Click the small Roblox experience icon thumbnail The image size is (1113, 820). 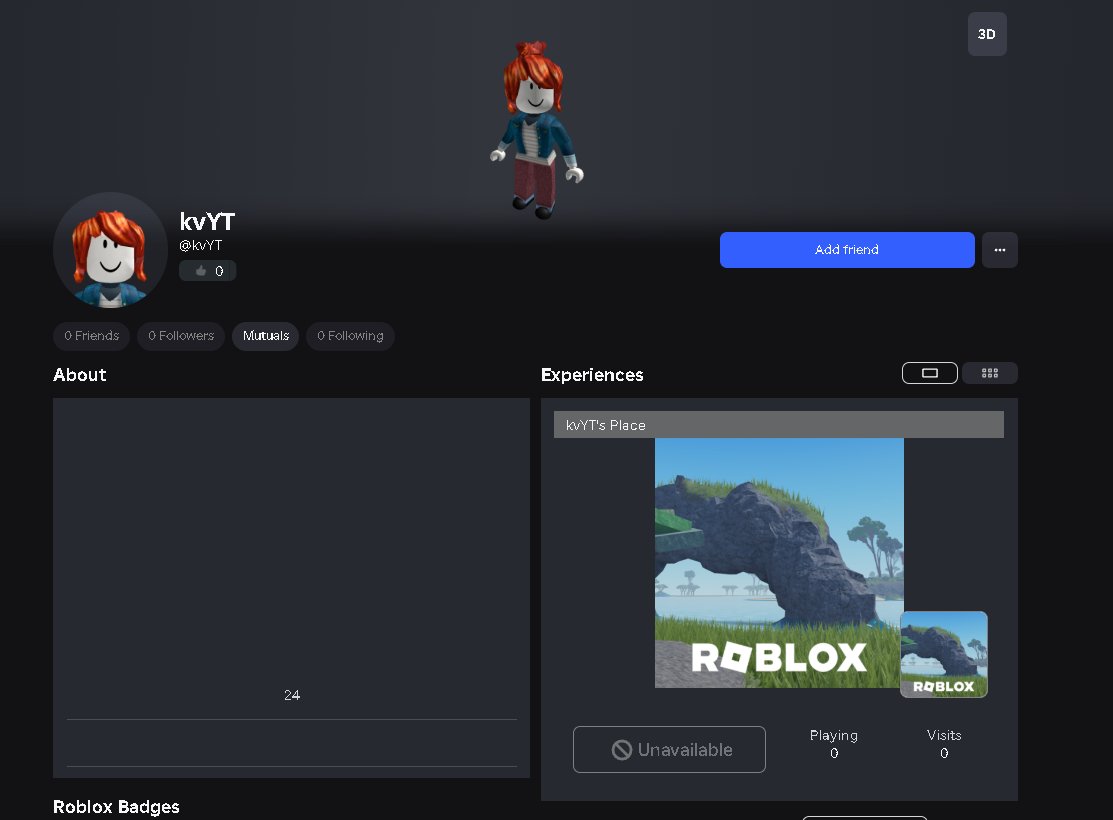943,655
